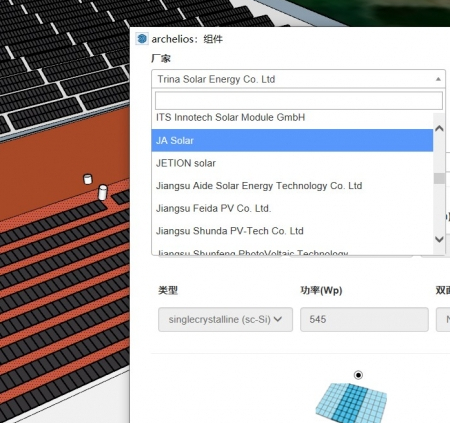Open the singlecrystalline (sc-Si) type dropdown
The height and width of the screenshot is (423, 450).
(x=226, y=319)
